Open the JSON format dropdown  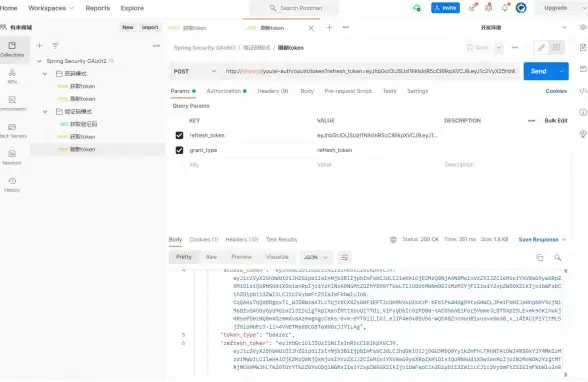(x=316, y=258)
